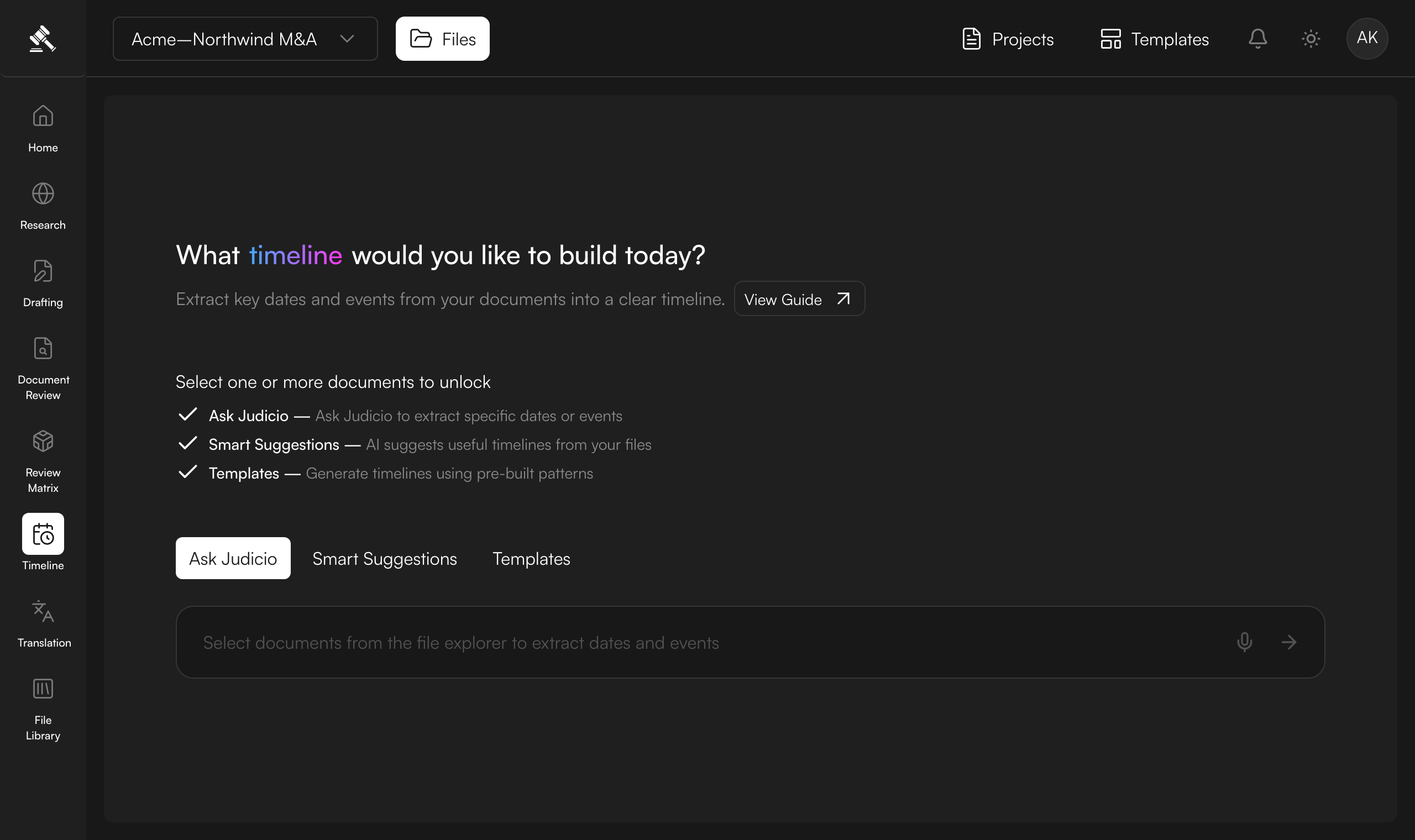1415x840 pixels.
Task: Toggle light/dark theme sun icon
Action: [x=1311, y=39]
